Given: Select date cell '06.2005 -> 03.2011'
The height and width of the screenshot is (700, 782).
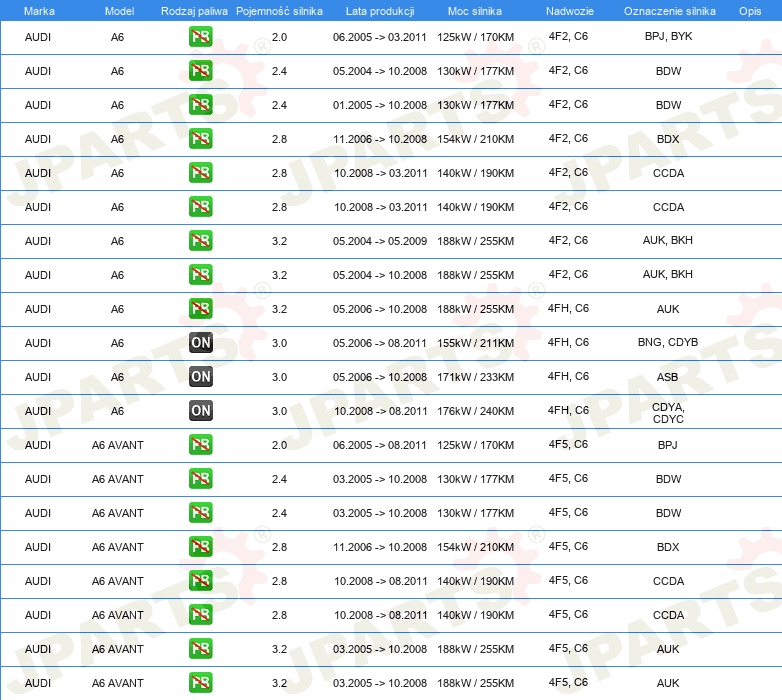Looking at the screenshot, I should pyautogui.click(x=380, y=37).
